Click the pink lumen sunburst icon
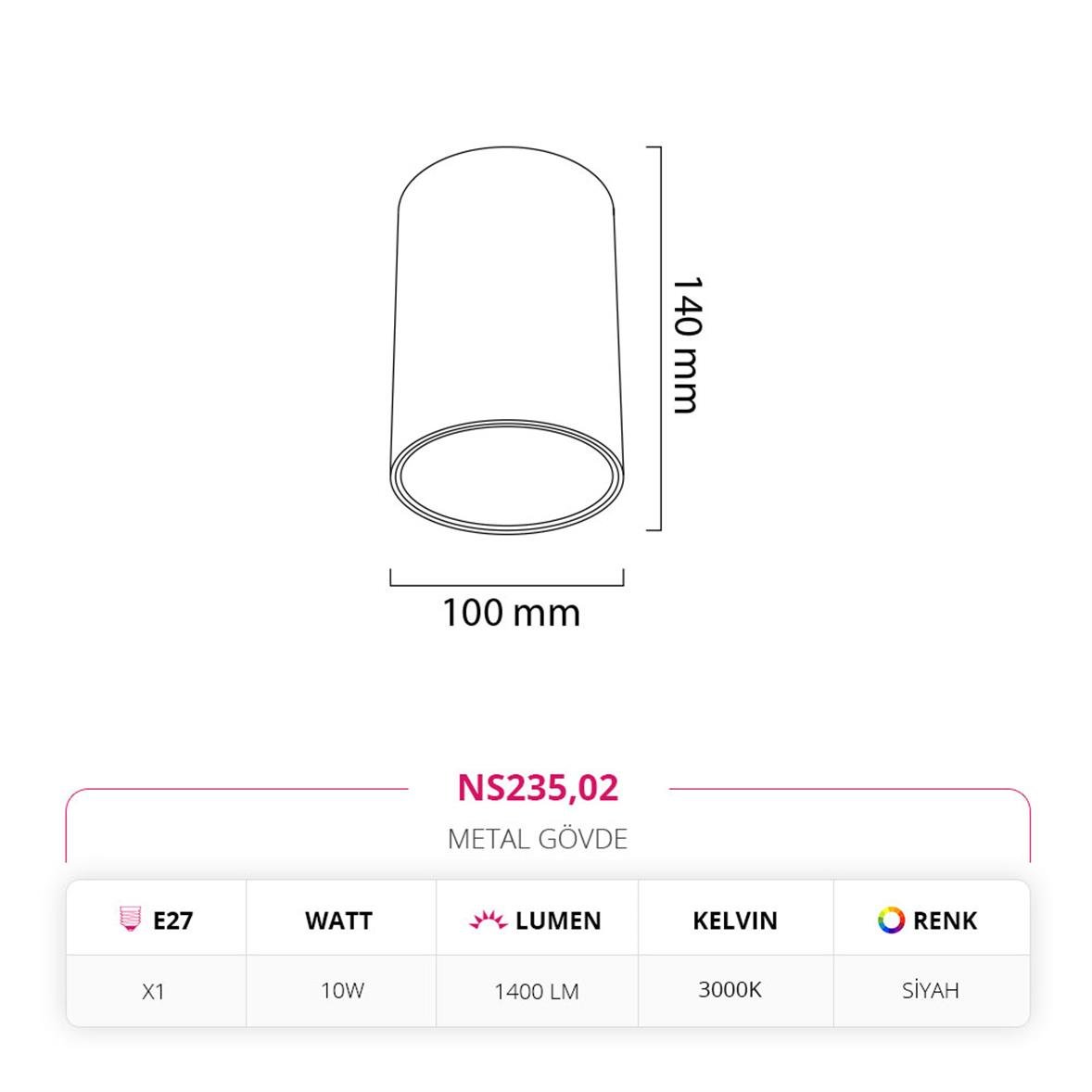The image size is (1092, 1092). coord(488,921)
